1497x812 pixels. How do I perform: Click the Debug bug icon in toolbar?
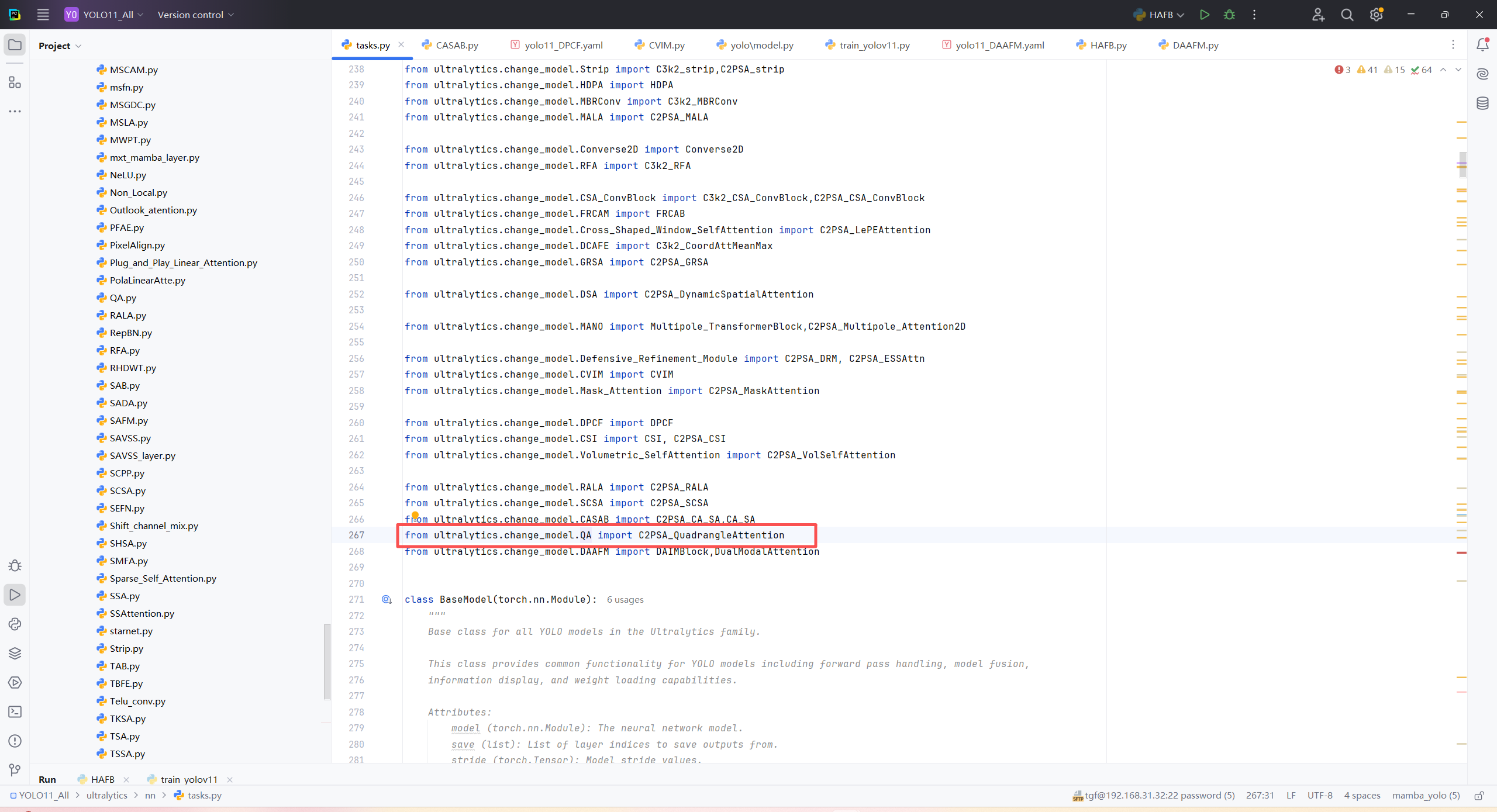point(1229,15)
